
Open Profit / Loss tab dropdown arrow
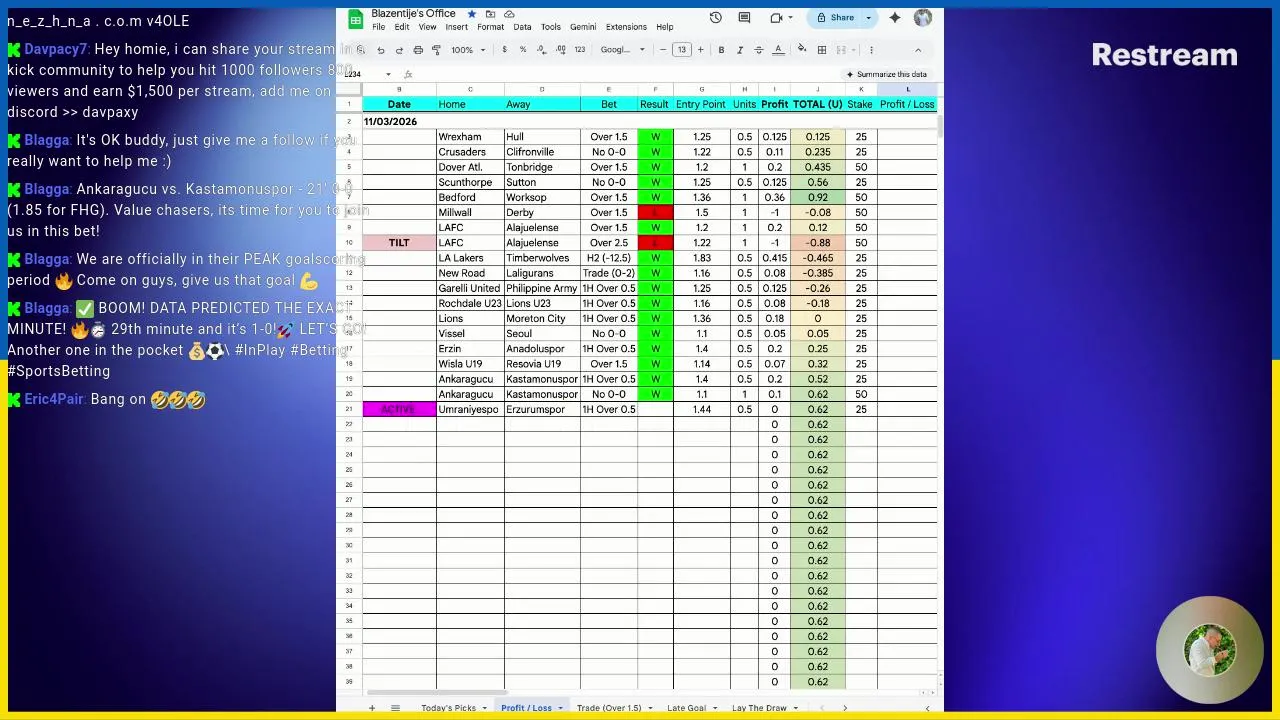point(560,708)
